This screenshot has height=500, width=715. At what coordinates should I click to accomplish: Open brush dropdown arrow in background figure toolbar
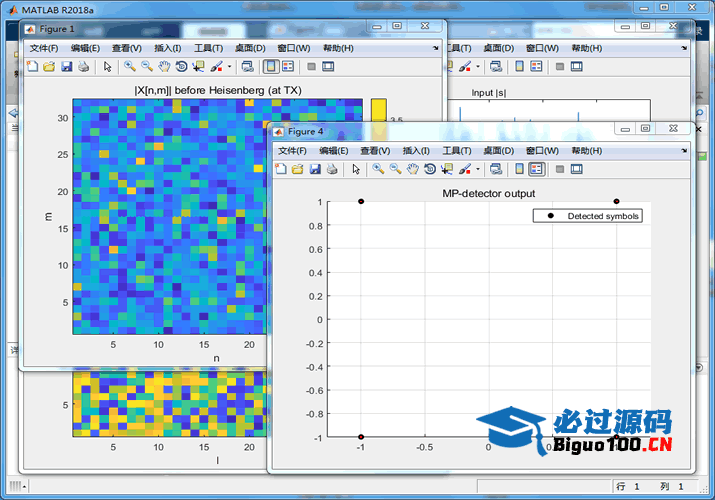478,67
